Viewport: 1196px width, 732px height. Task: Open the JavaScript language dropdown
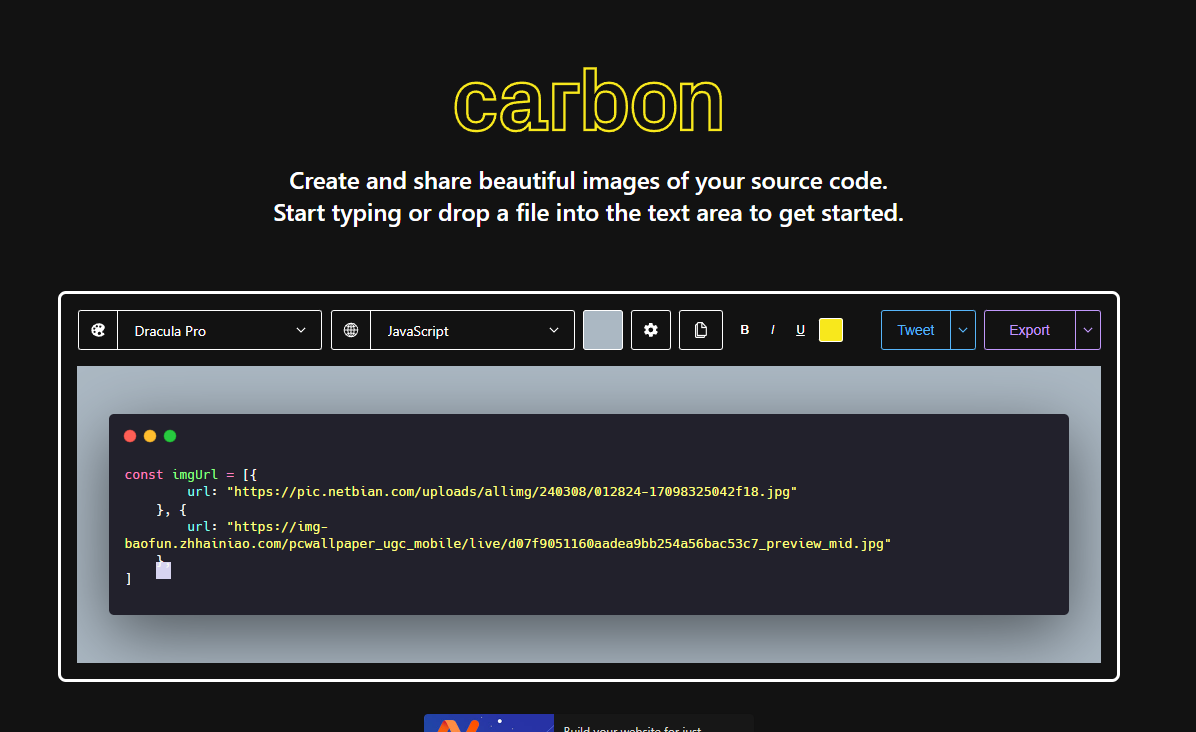(472, 330)
